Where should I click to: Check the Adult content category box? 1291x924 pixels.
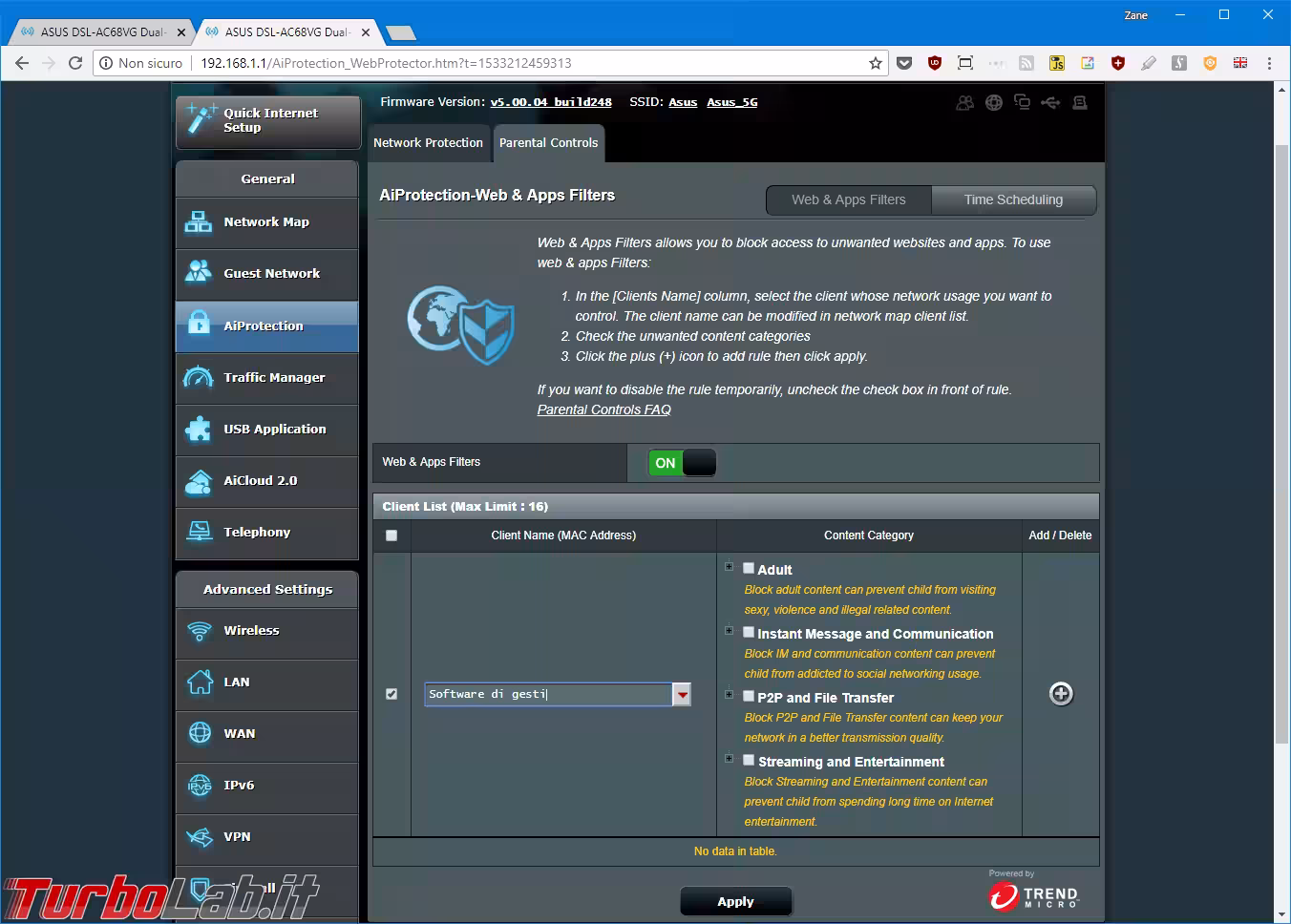(x=749, y=568)
